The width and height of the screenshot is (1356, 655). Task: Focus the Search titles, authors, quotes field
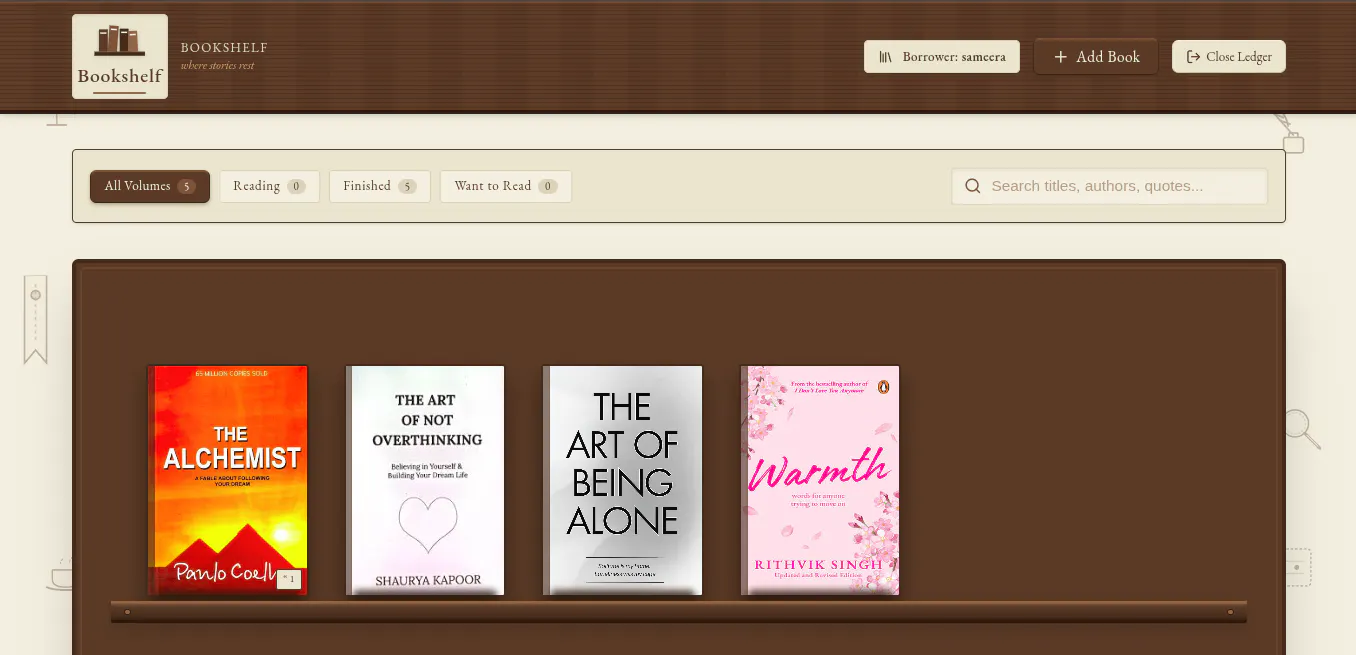(1109, 186)
